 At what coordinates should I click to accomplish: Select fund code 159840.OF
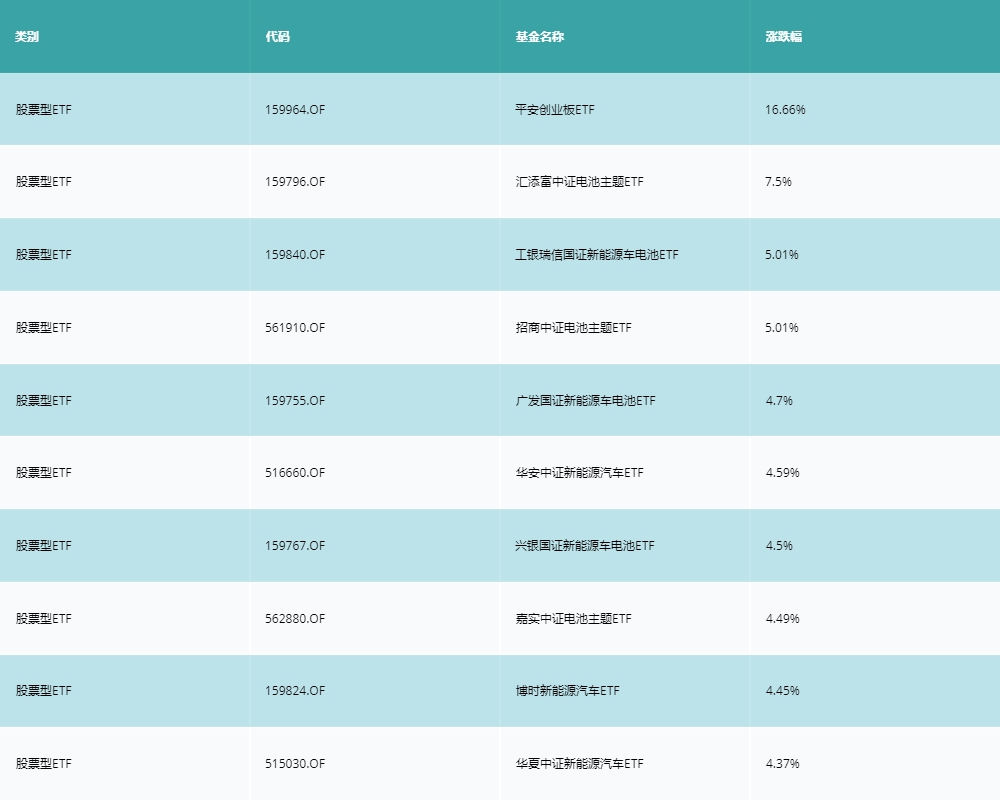click(x=295, y=255)
